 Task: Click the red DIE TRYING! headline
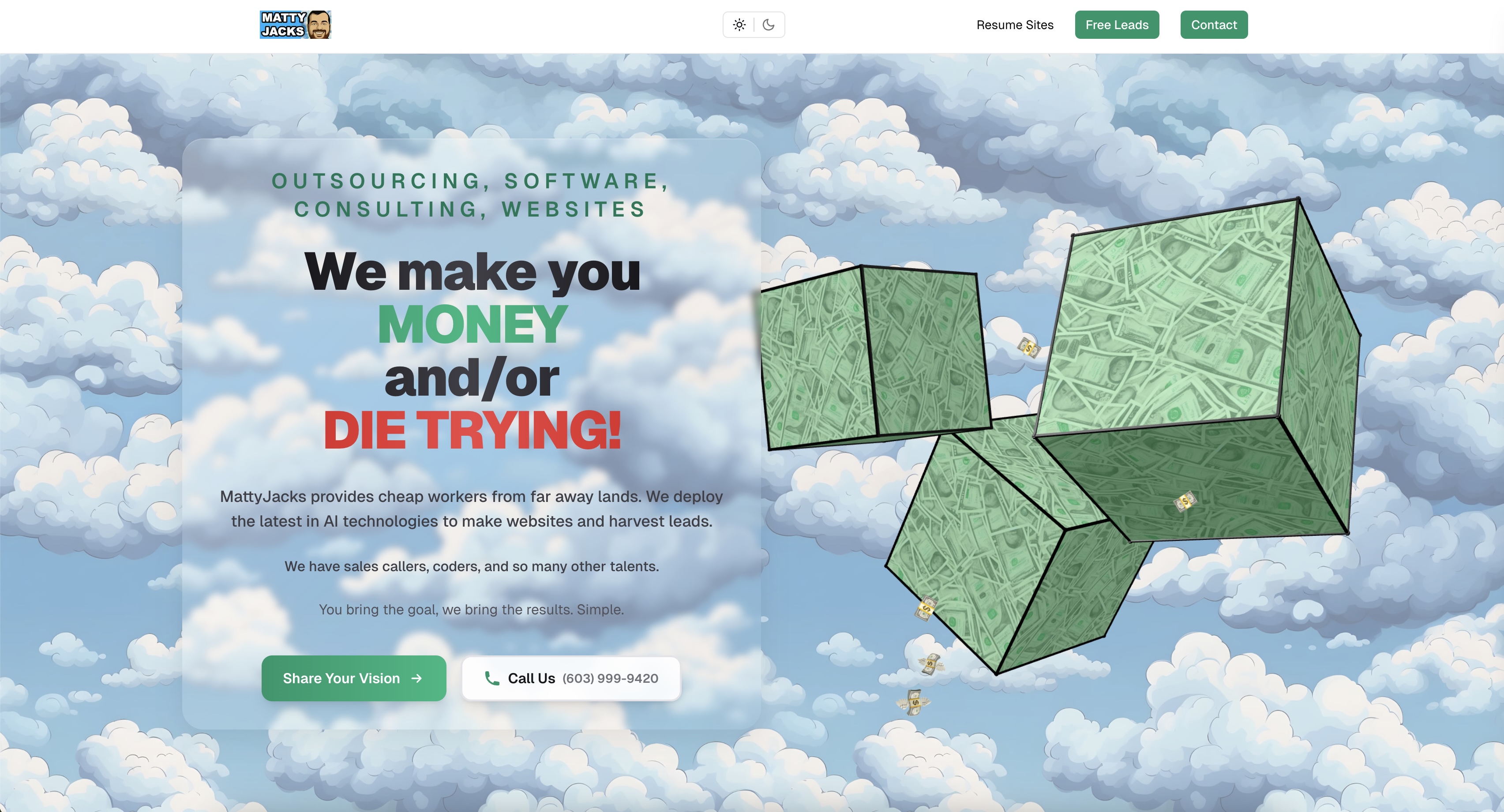472,430
